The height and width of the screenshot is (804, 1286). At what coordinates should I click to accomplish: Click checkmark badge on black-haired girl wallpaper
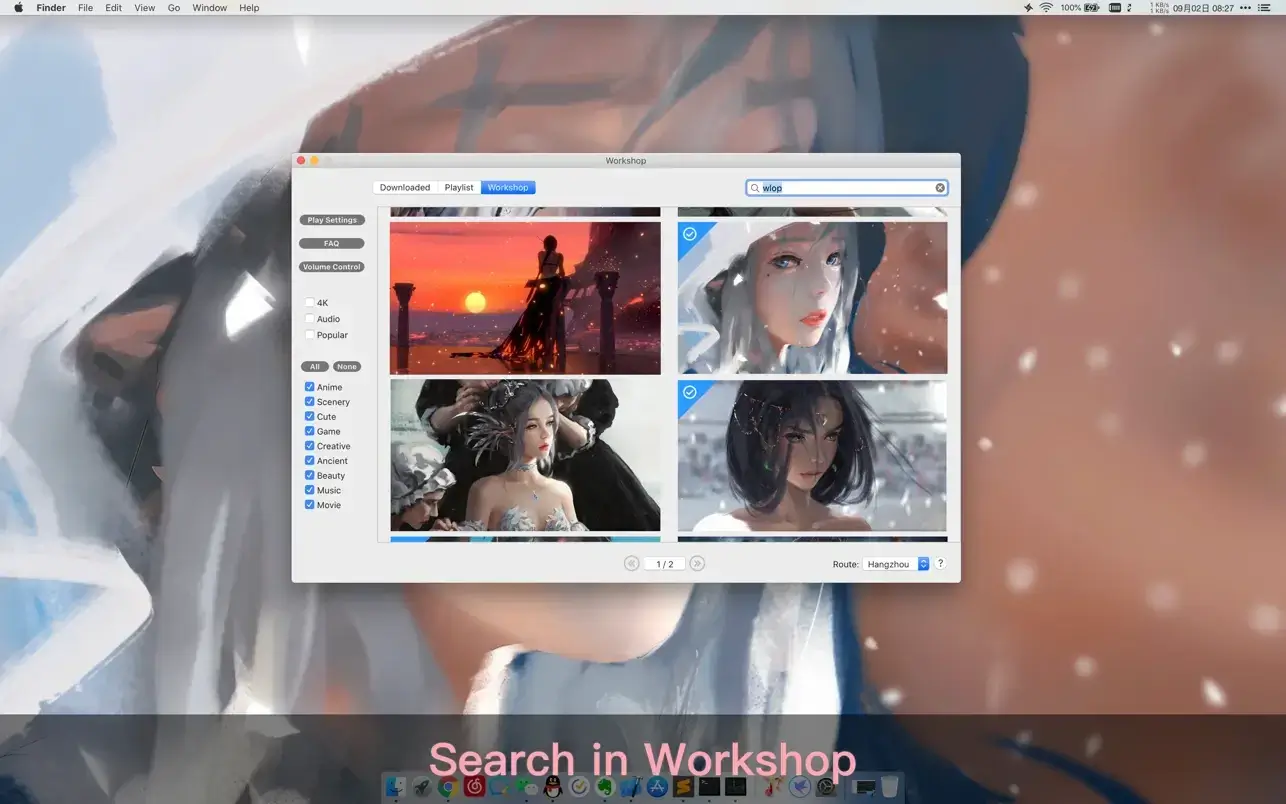[689, 392]
